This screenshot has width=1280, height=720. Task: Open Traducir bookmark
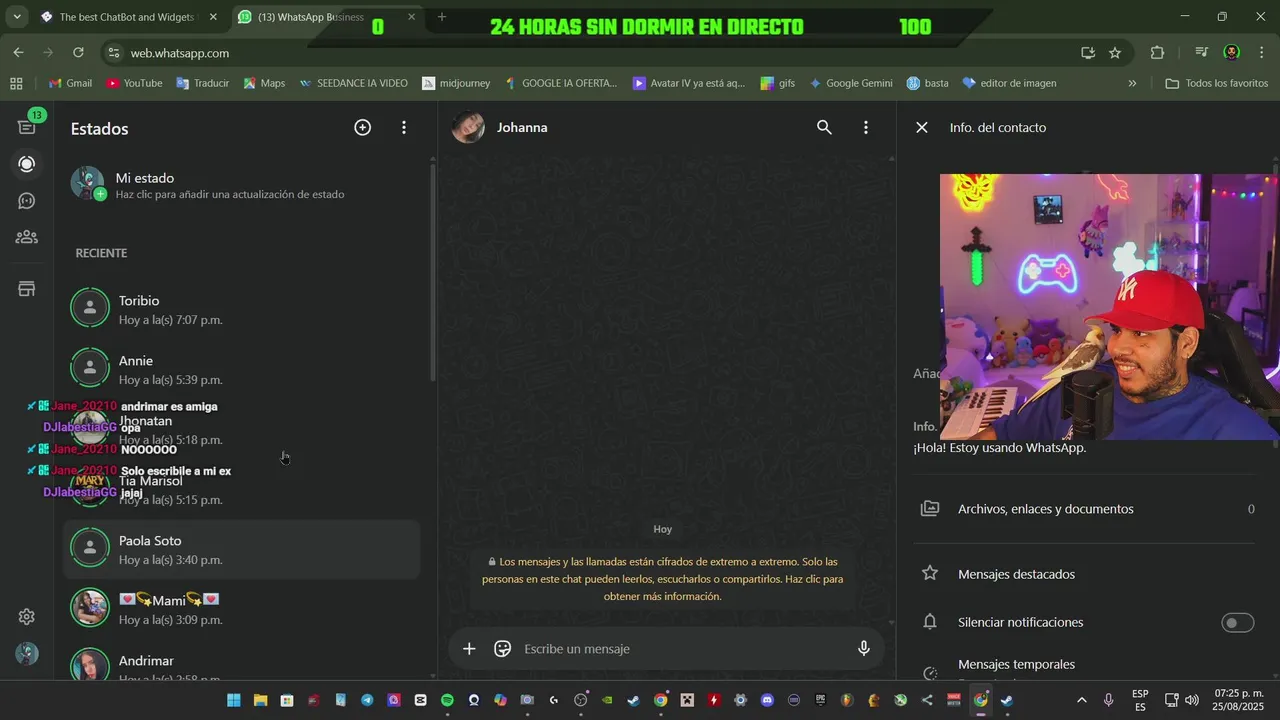pos(203,83)
